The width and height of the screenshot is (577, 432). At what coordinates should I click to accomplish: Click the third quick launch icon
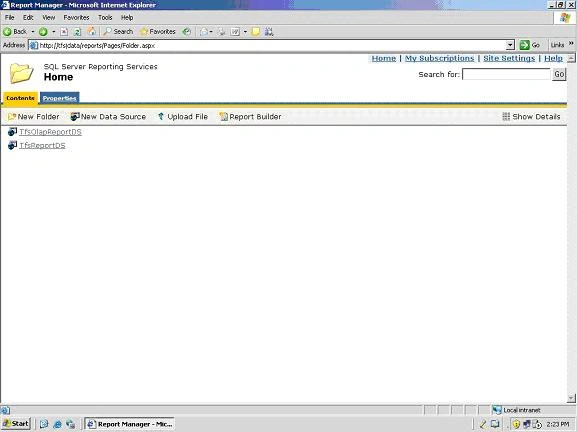click(x=70, y=424)
